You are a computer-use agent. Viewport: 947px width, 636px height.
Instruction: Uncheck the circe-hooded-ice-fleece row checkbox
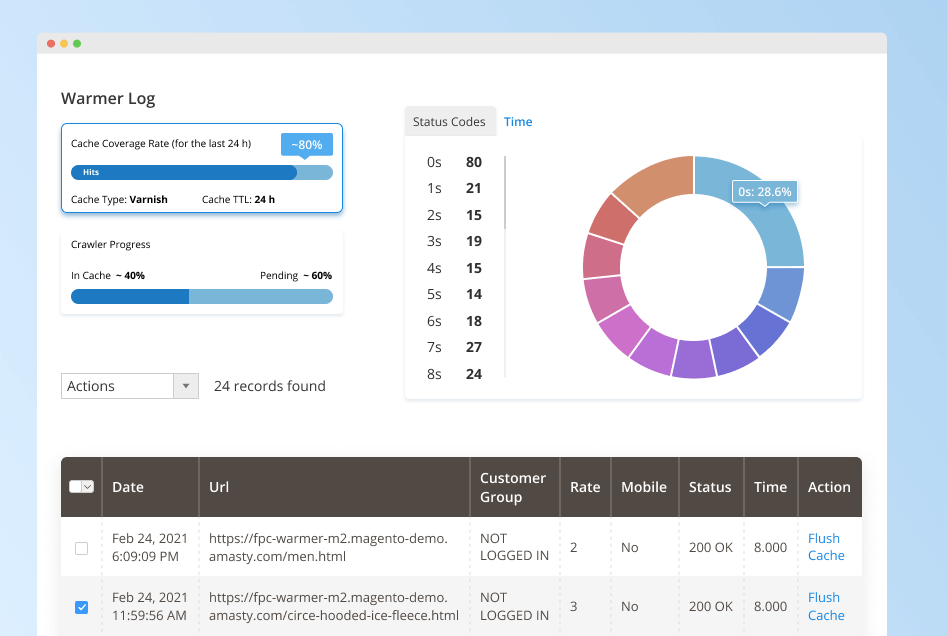pos(82,607)
